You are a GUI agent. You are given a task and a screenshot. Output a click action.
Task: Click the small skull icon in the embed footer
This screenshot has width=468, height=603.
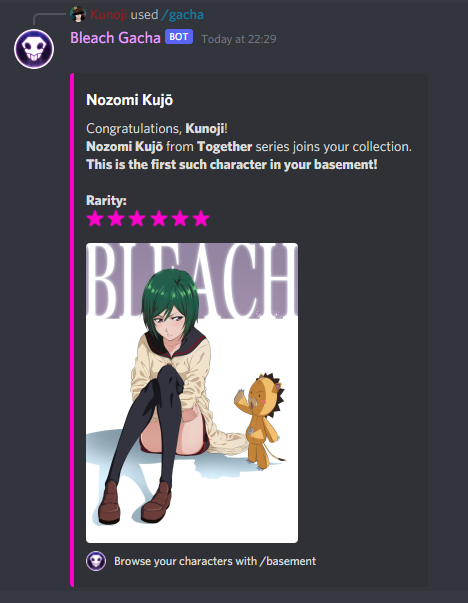coord(96,561)
